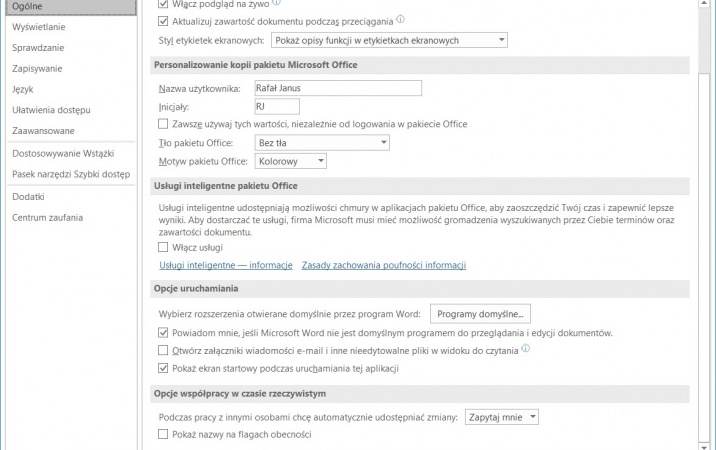The height and width of the screenshot is (450, 716).
Task: Enable 'Zawsze używaj tych wartości' checkbox
Action: [x=163, y=124]
